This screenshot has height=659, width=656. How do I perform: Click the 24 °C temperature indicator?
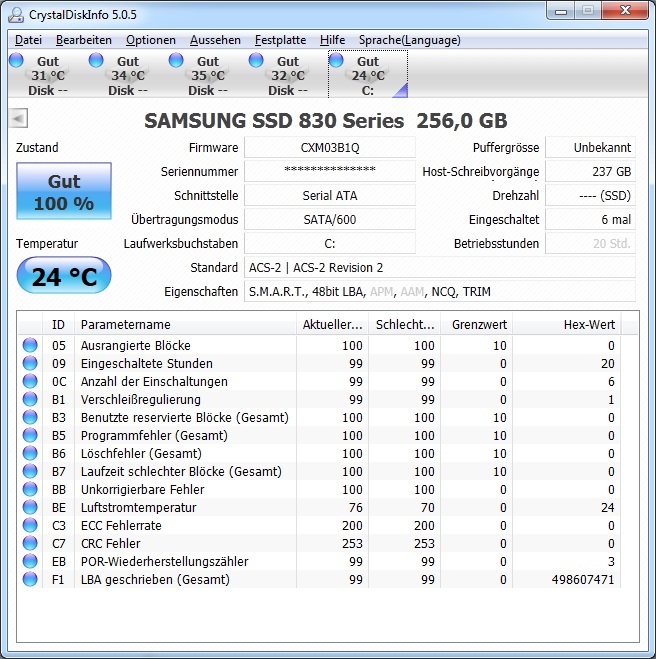tap(64, 276)
